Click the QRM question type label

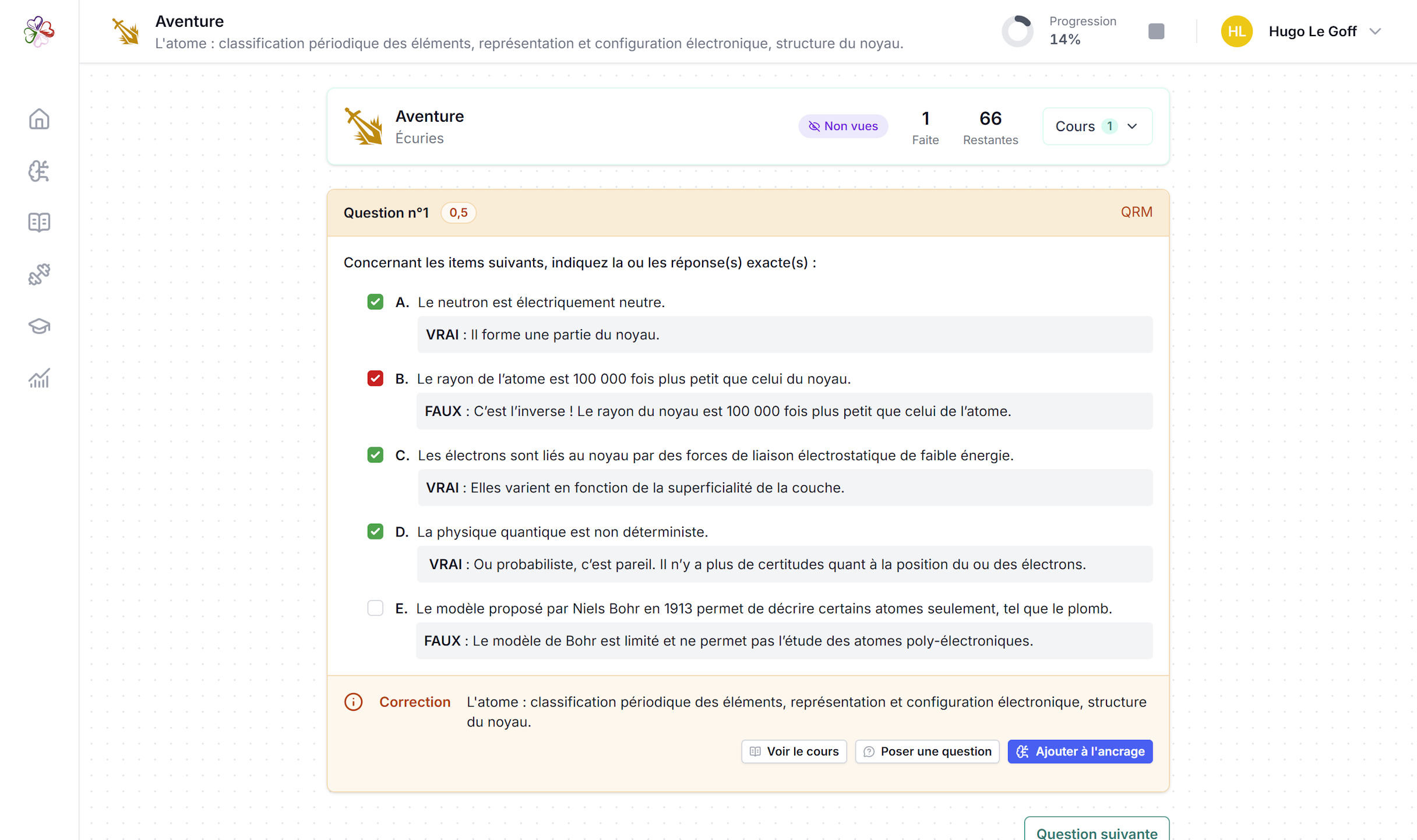coord(1136,212)
